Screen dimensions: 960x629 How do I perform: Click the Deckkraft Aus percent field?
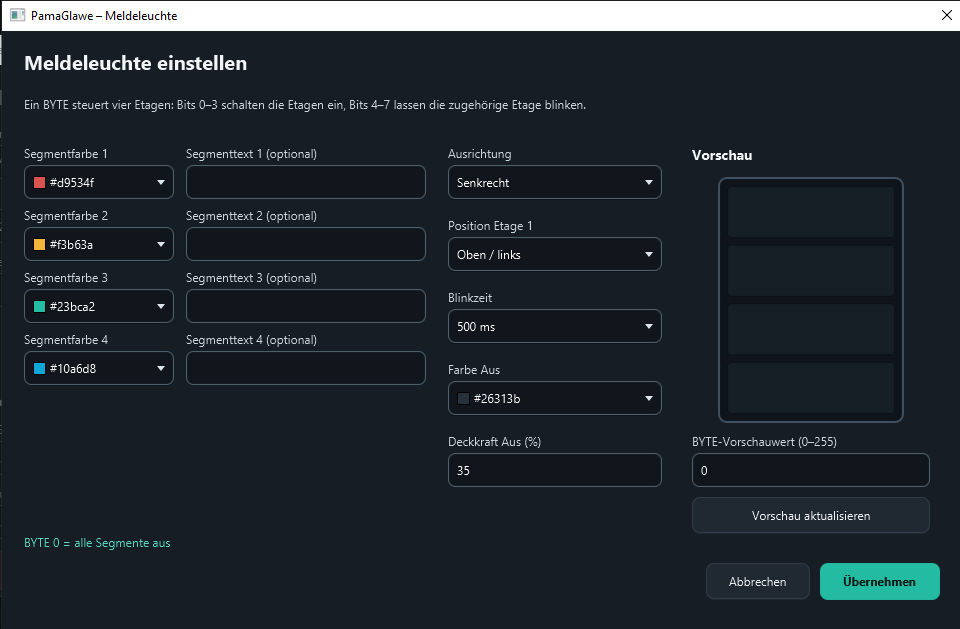(x=555, y=470)
